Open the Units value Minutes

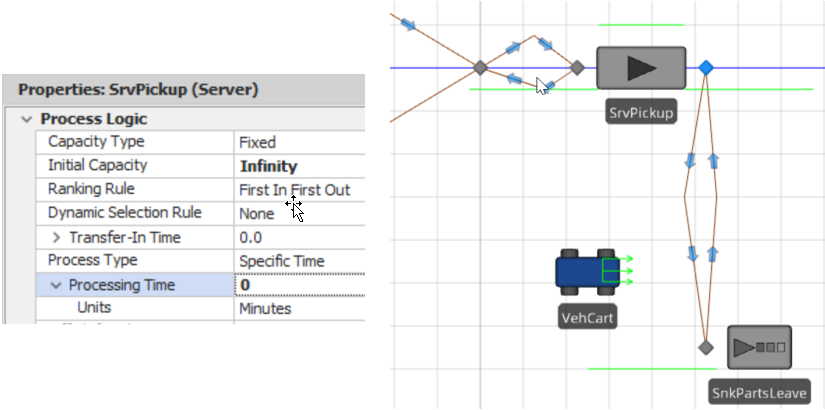[299, 308]
